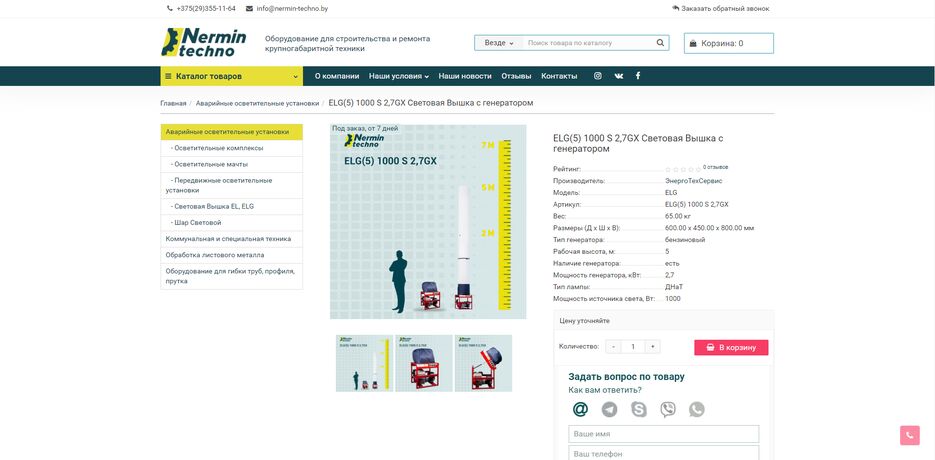935x460 pixels.
Task: Select email (@) as the reply method
Action: [x=580, y=409]
